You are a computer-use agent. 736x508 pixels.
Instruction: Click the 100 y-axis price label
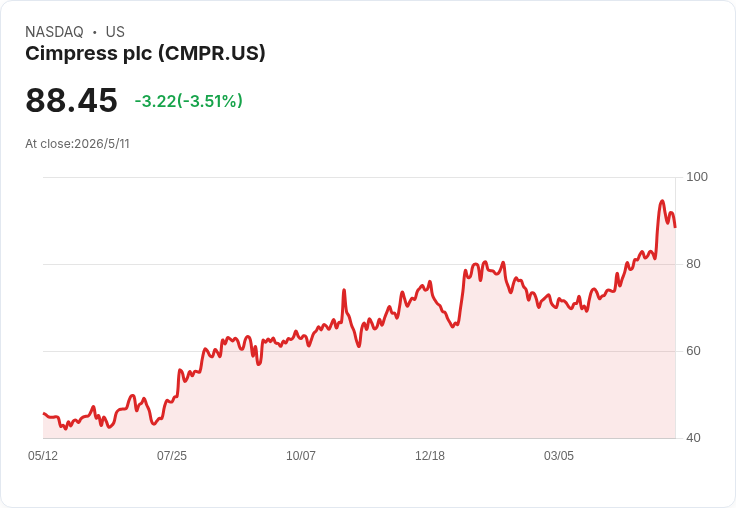click(x=697, y=177)
